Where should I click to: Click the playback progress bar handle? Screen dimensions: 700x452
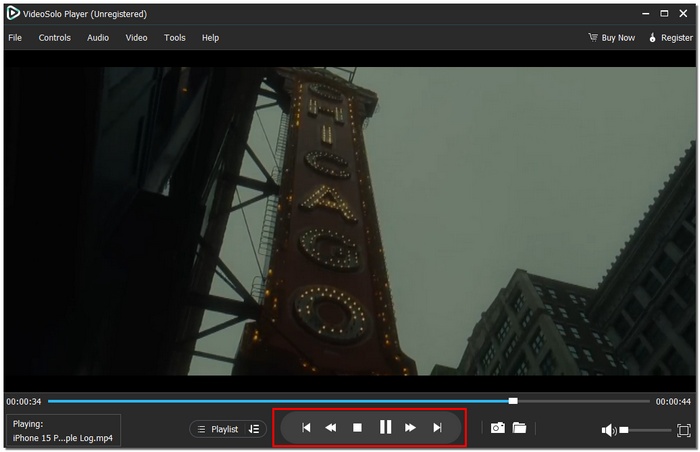tap(513, 401)
